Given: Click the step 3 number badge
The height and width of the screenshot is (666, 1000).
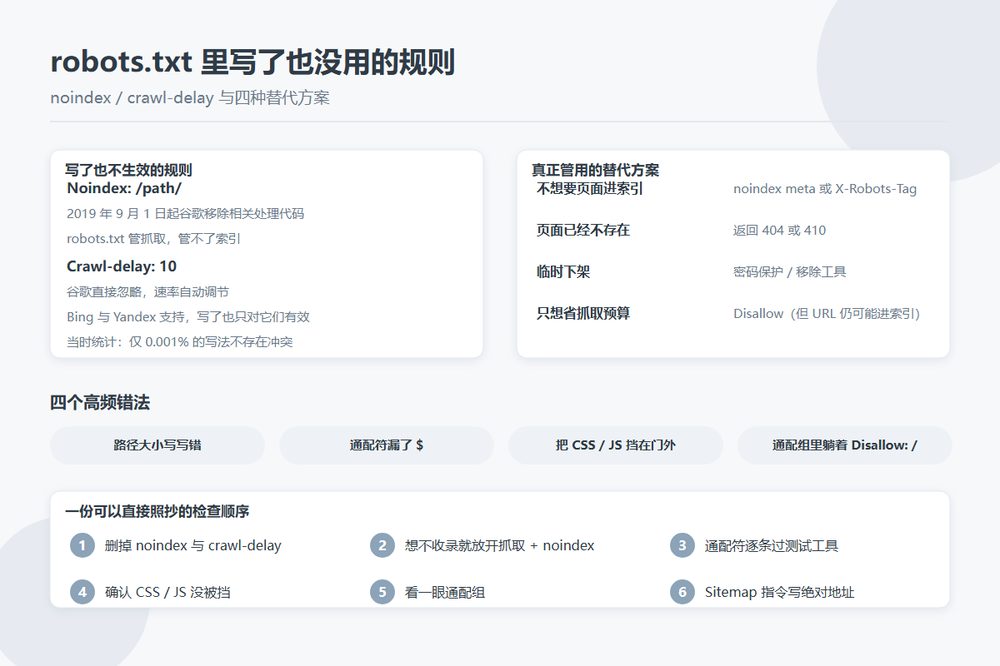Looking at the screenshot, I should click(682, 545).
